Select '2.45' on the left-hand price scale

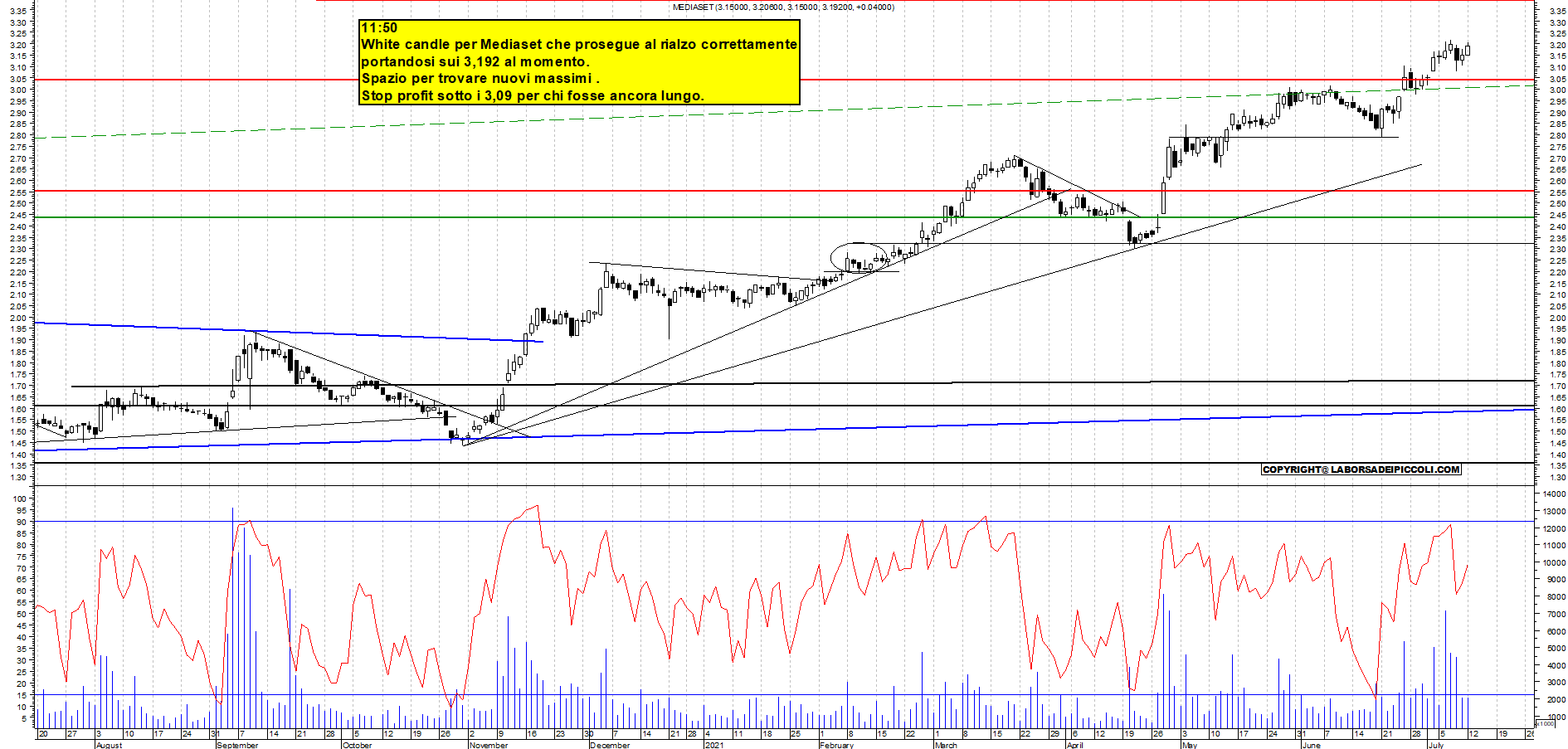tap(18, 215)
